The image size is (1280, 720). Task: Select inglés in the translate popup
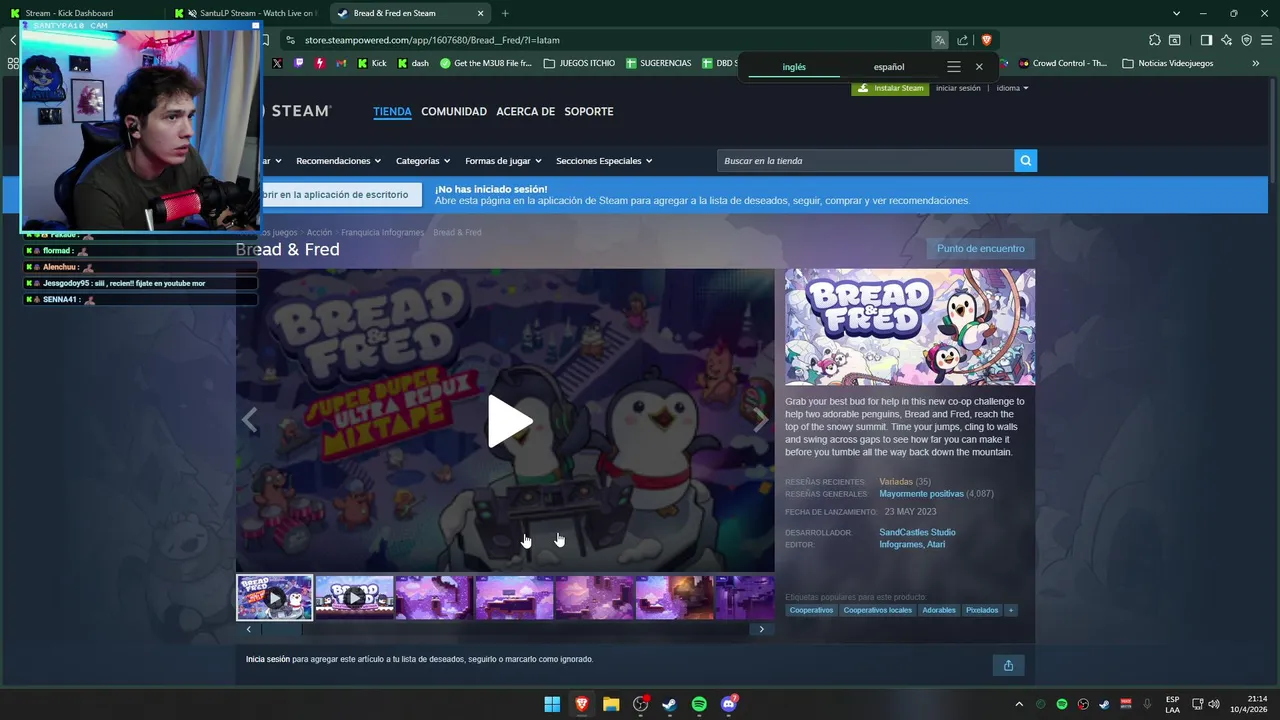(x=794, y=67)
